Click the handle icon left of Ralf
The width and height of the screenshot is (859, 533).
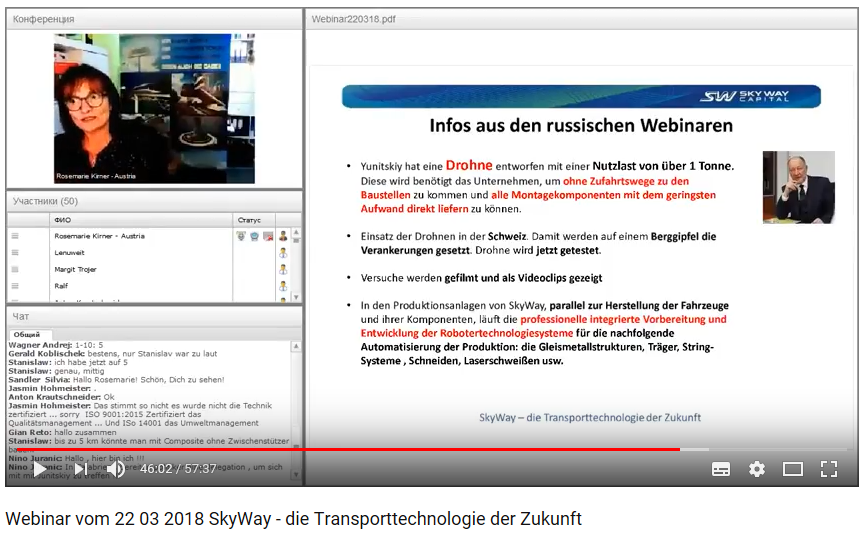[x=15, y=285]
